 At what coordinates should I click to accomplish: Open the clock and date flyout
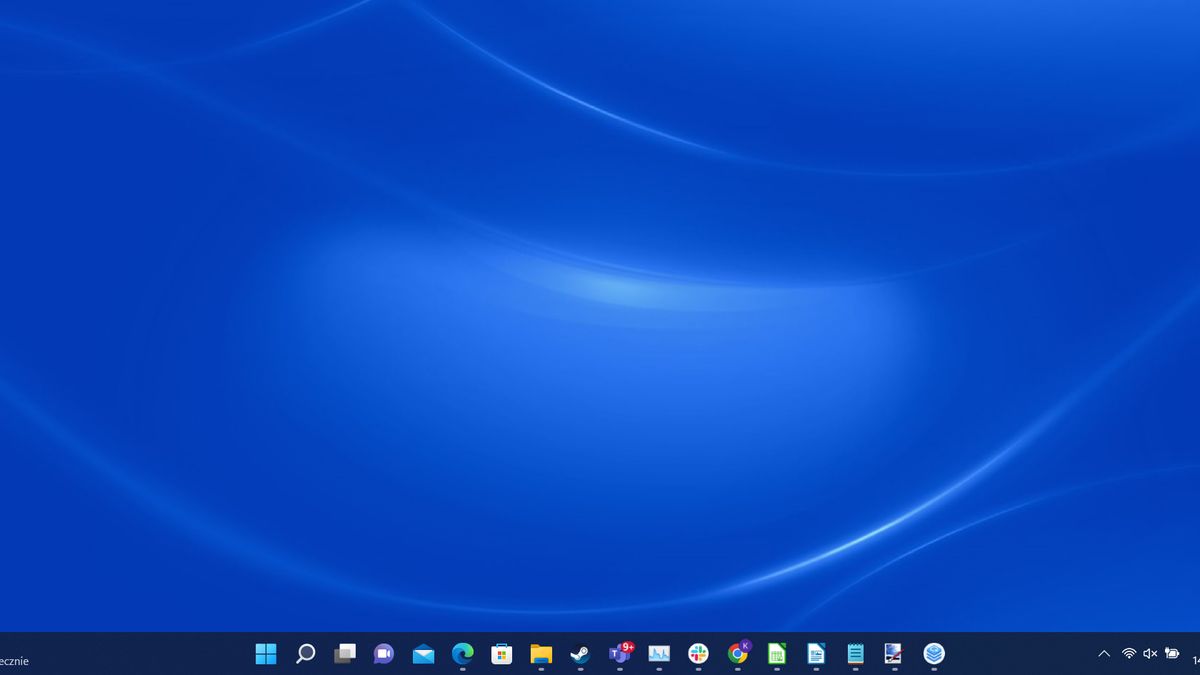tap(1195, 656)
